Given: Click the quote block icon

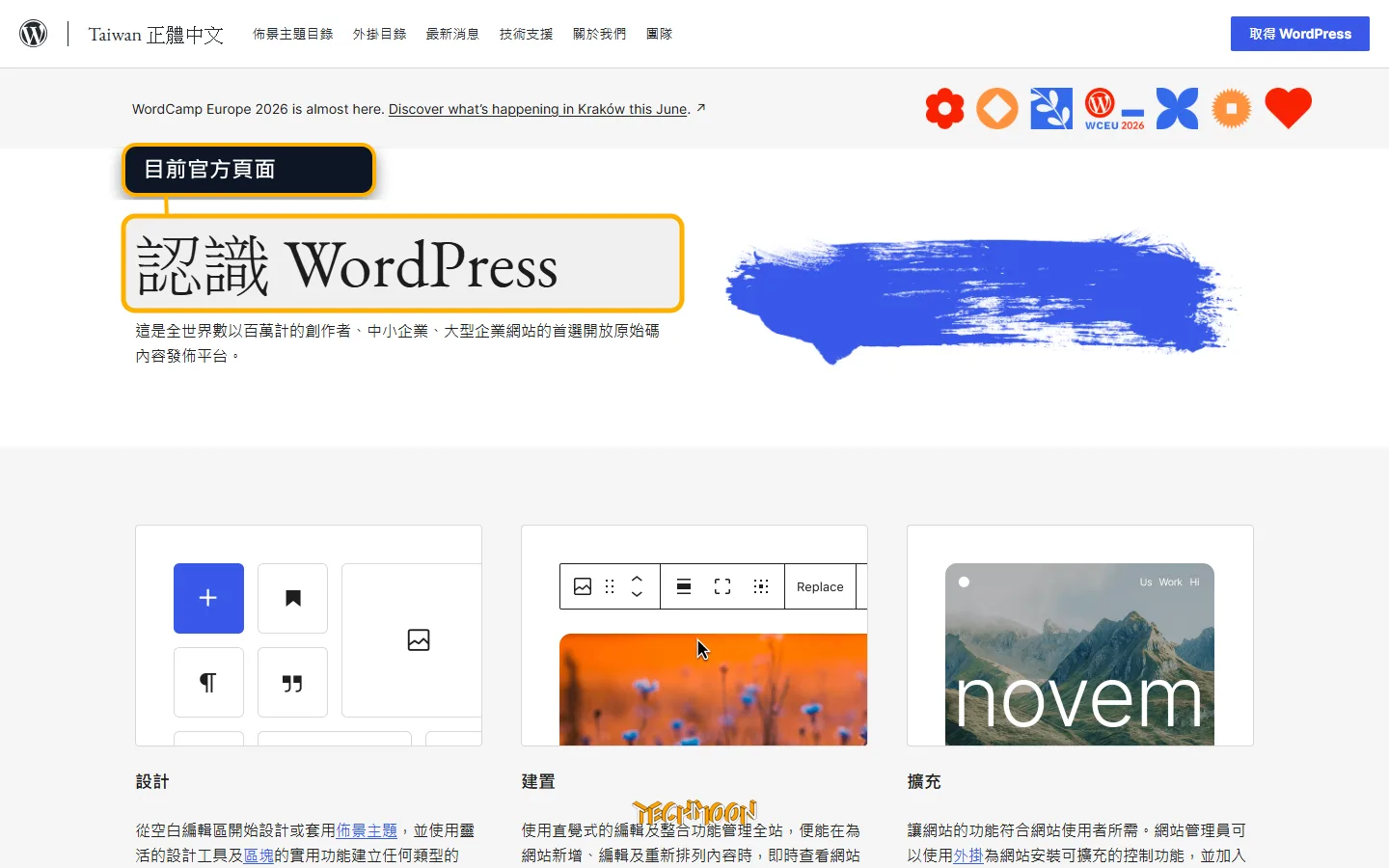Looking at the screenshot, I should tap(293, 683).
